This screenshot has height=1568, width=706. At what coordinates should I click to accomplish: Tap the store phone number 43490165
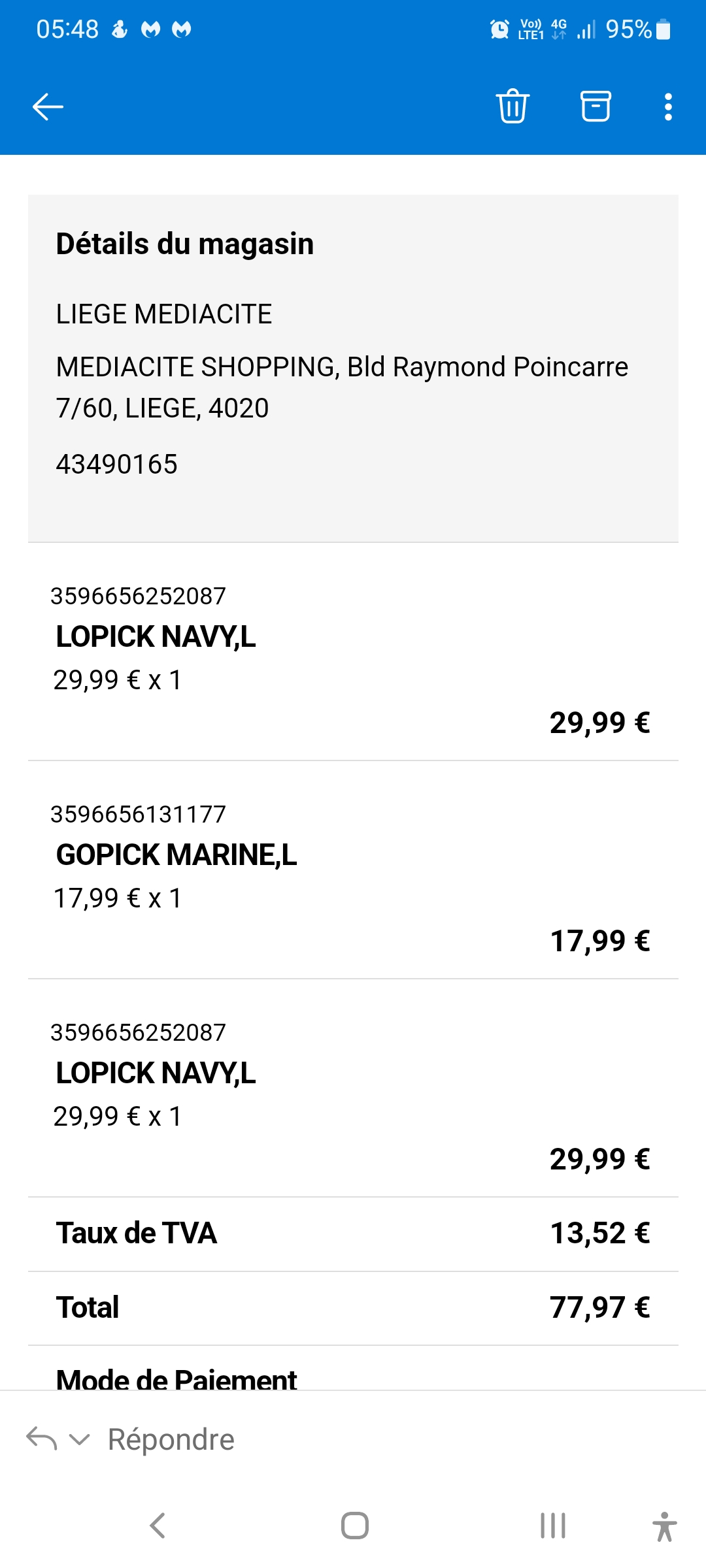tap(117, 465)
